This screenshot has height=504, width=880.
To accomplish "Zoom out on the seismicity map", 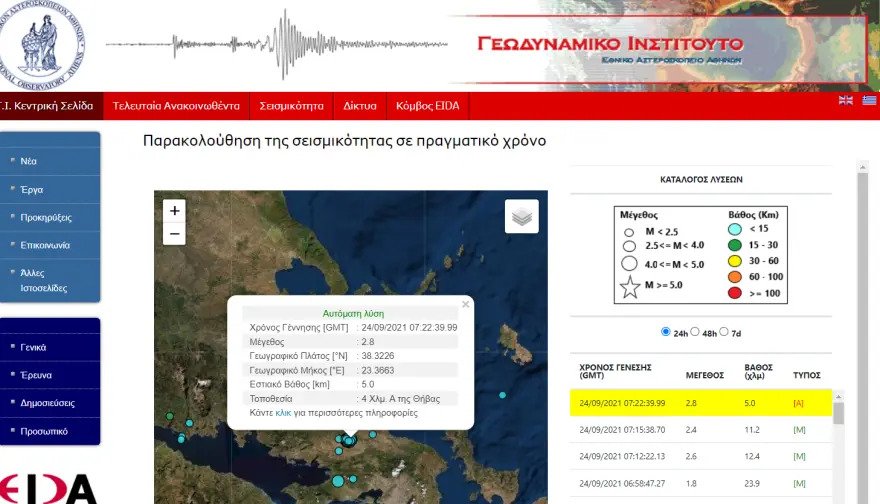I will point(175,233).
